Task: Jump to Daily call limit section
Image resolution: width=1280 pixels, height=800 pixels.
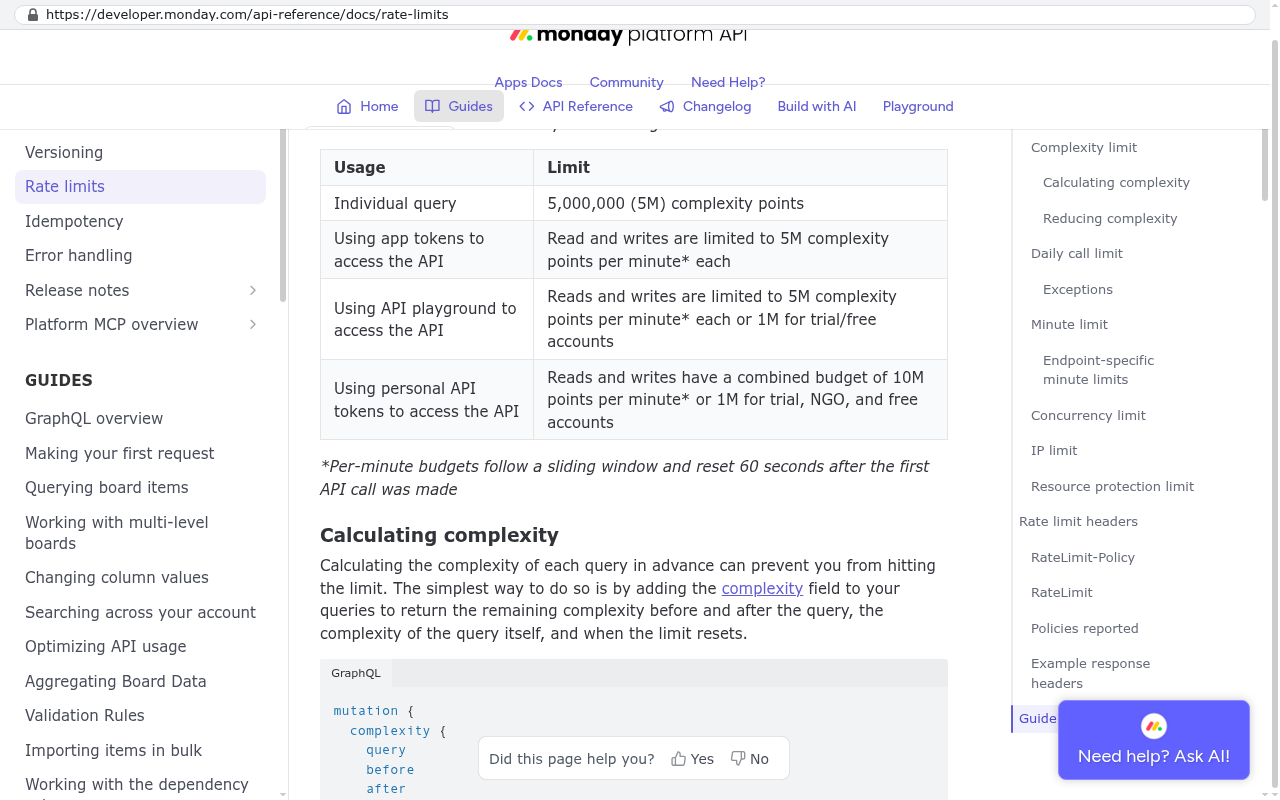Action: point(1077,253)
